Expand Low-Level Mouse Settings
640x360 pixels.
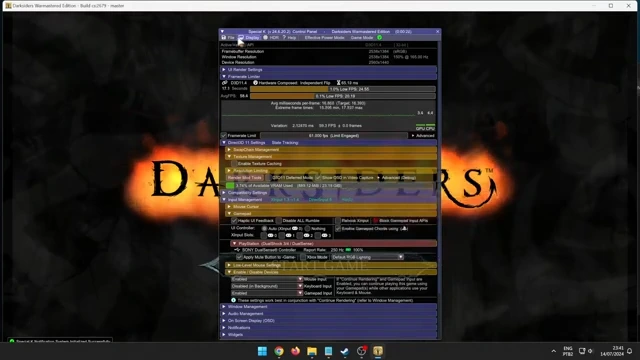point(331,265)
